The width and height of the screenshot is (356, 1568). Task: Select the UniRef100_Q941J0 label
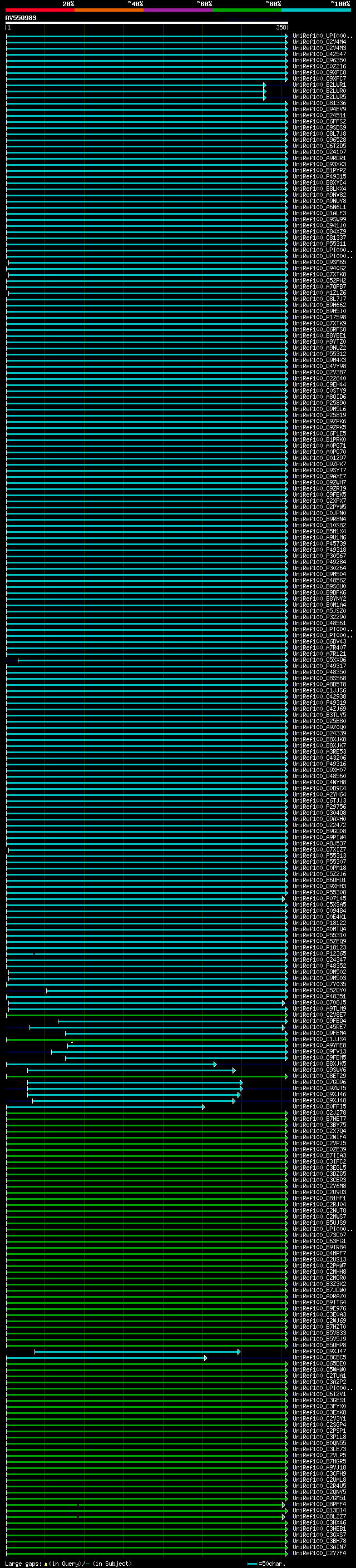319,225
